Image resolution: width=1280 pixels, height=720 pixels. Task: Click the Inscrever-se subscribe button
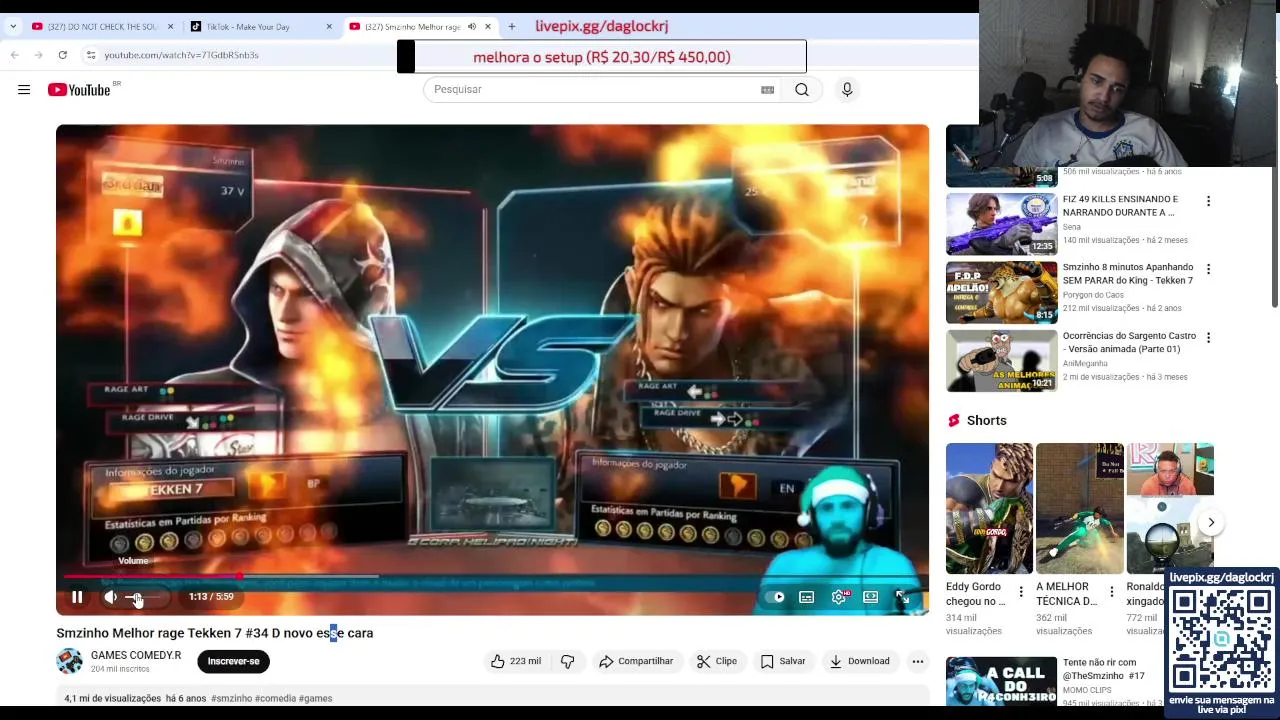click(x=233, y=661)
